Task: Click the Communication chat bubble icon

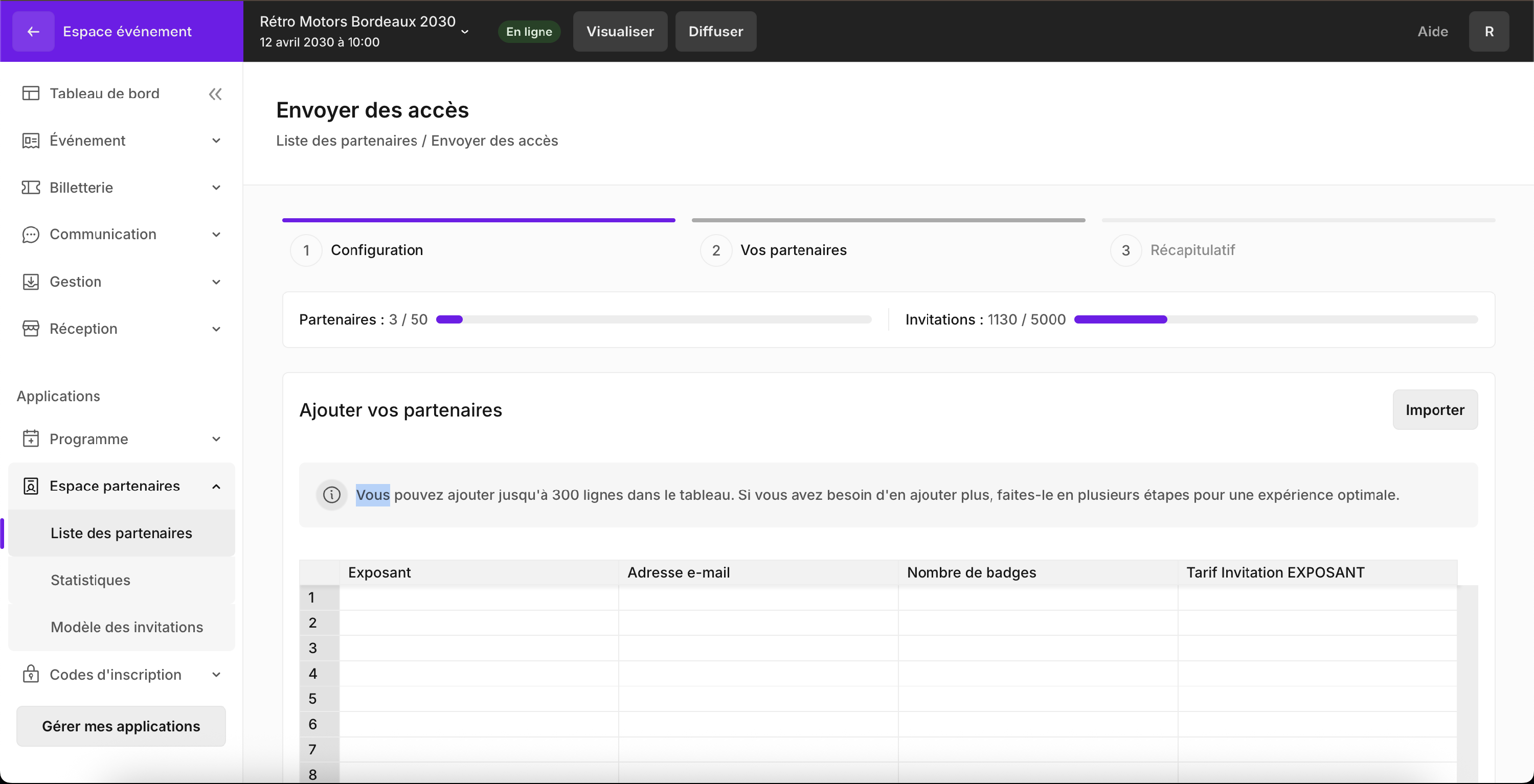Action: click(x=30, y=235)
